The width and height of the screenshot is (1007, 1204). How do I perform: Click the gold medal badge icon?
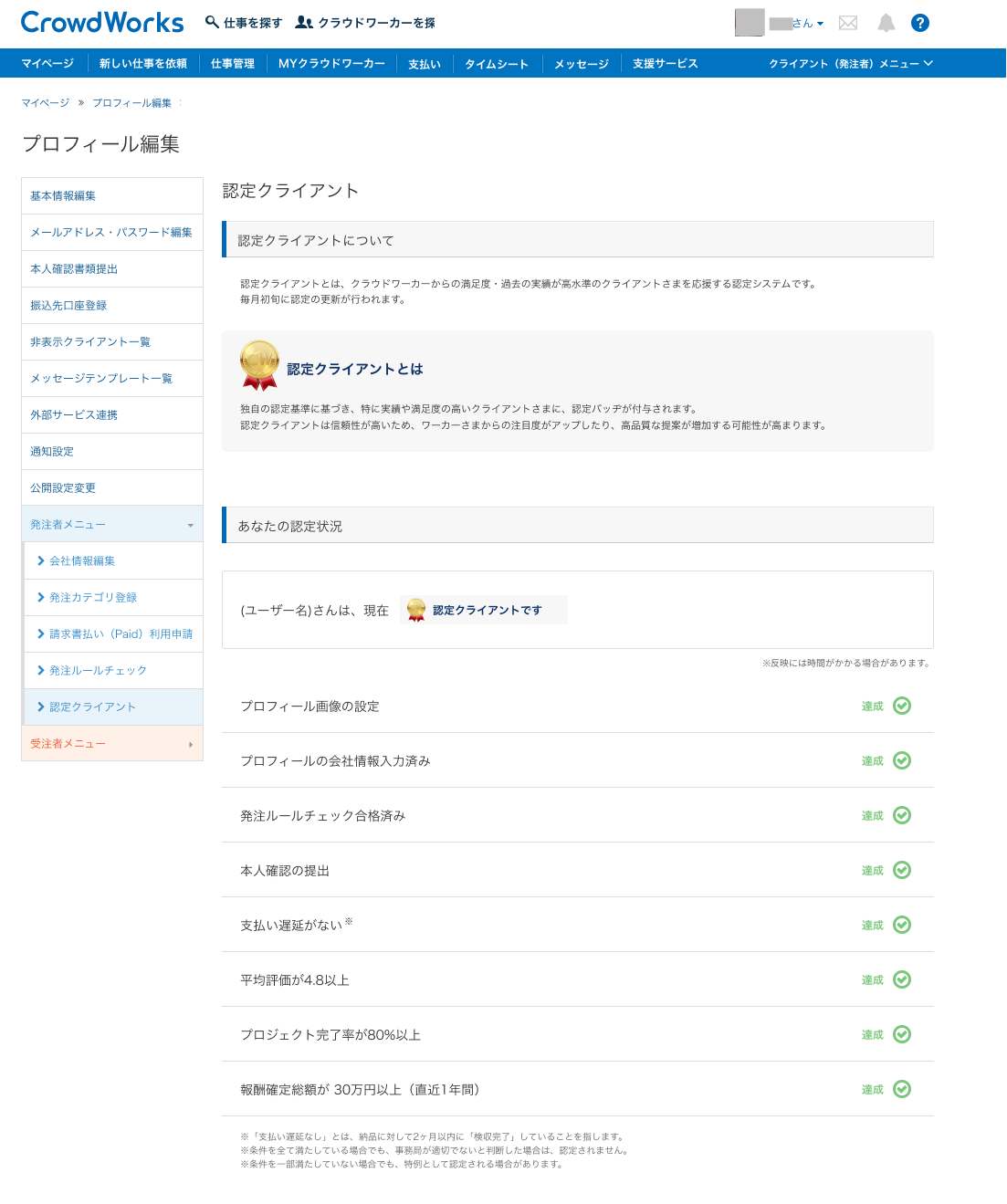[259, 365]
